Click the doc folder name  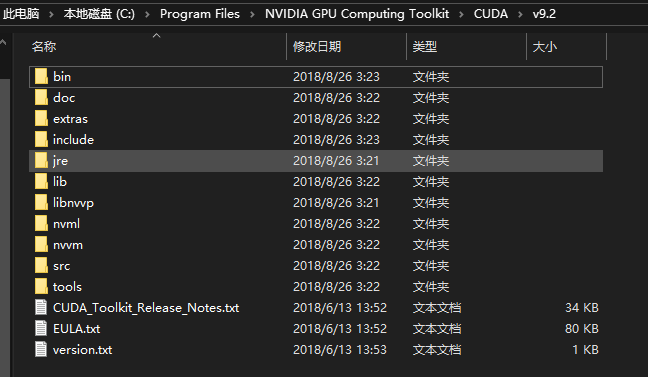click(x=64, y=98)
